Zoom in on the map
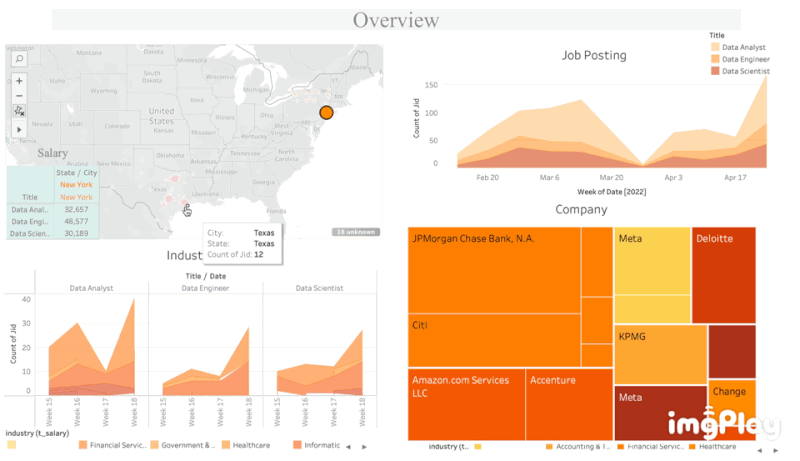This screenshot has height=461, width=800. click(x=19, y=81)
